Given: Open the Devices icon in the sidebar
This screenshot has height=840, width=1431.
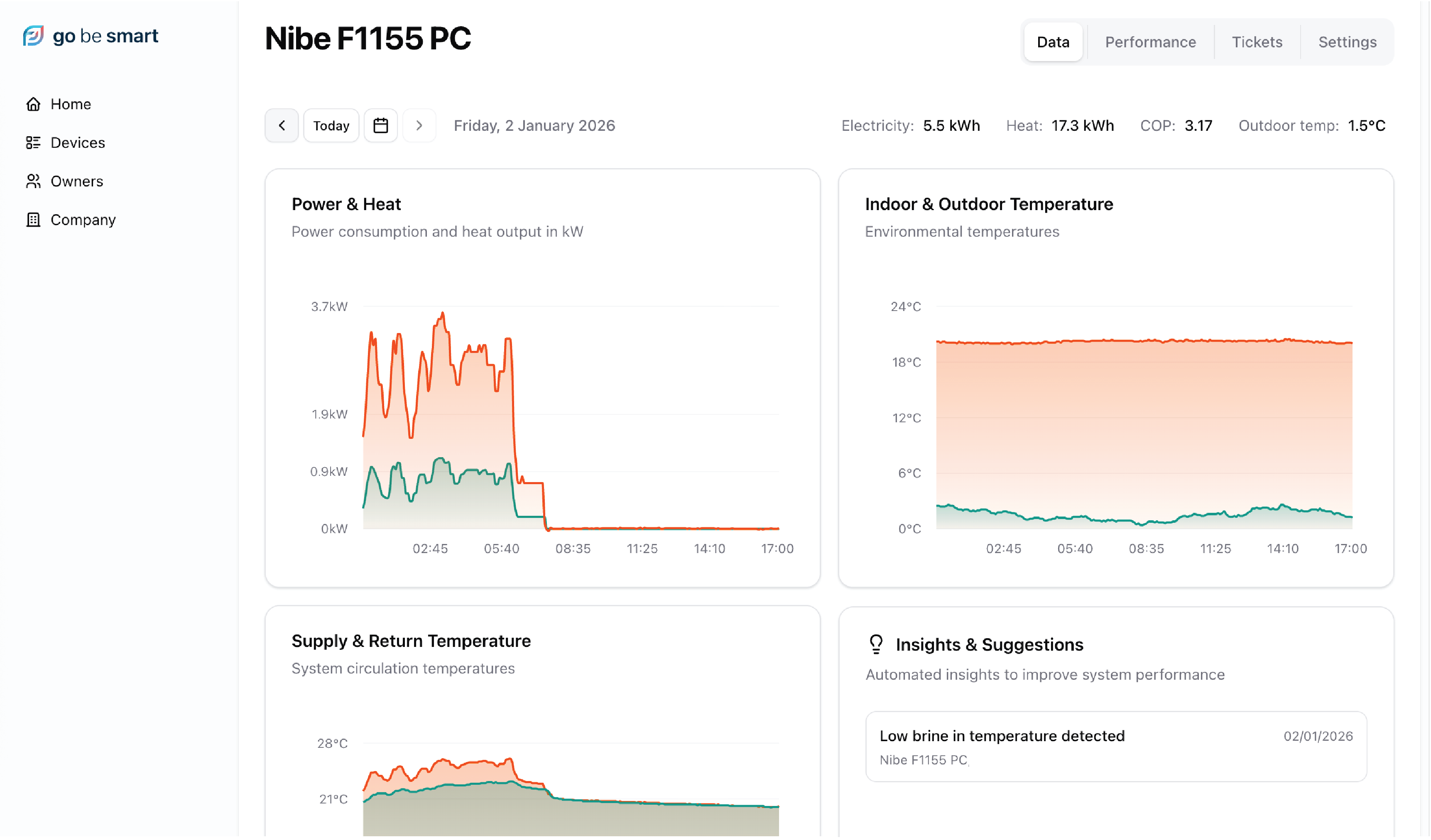Looking at the screenshot, I should tap(34, 142).
